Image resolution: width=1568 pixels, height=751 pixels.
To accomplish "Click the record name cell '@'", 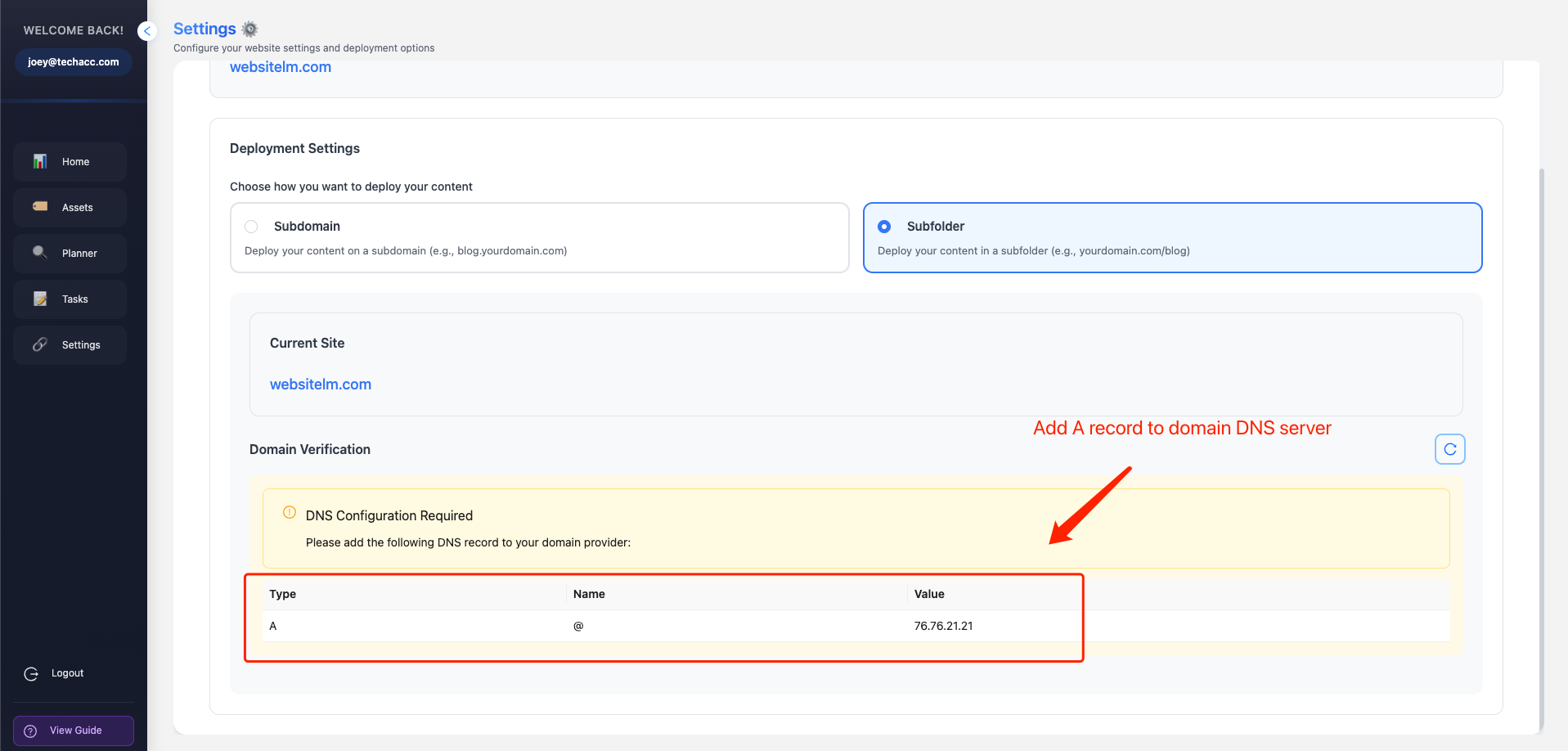I will 578,626.
